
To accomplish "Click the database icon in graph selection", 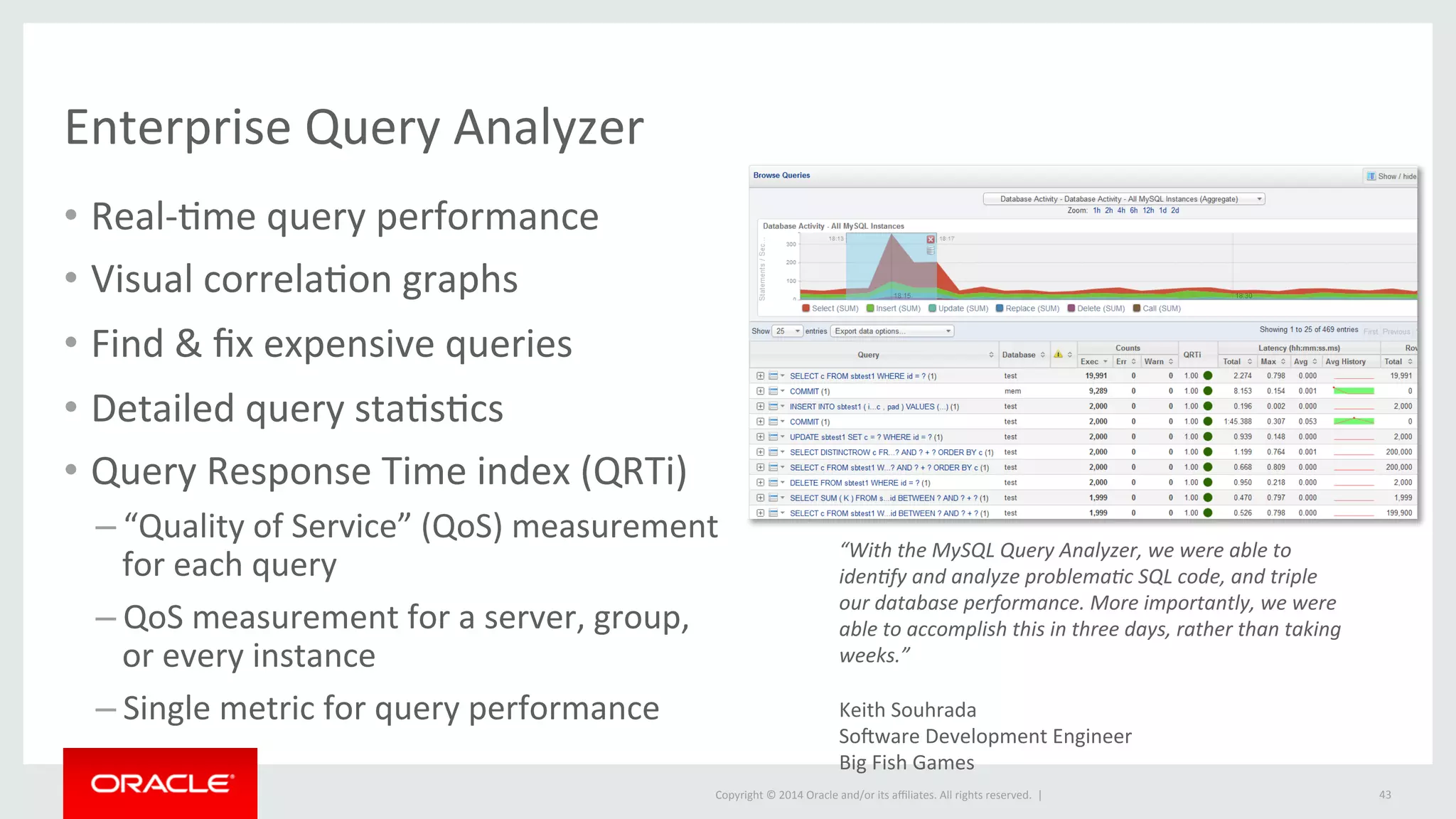I will [931, 251].
